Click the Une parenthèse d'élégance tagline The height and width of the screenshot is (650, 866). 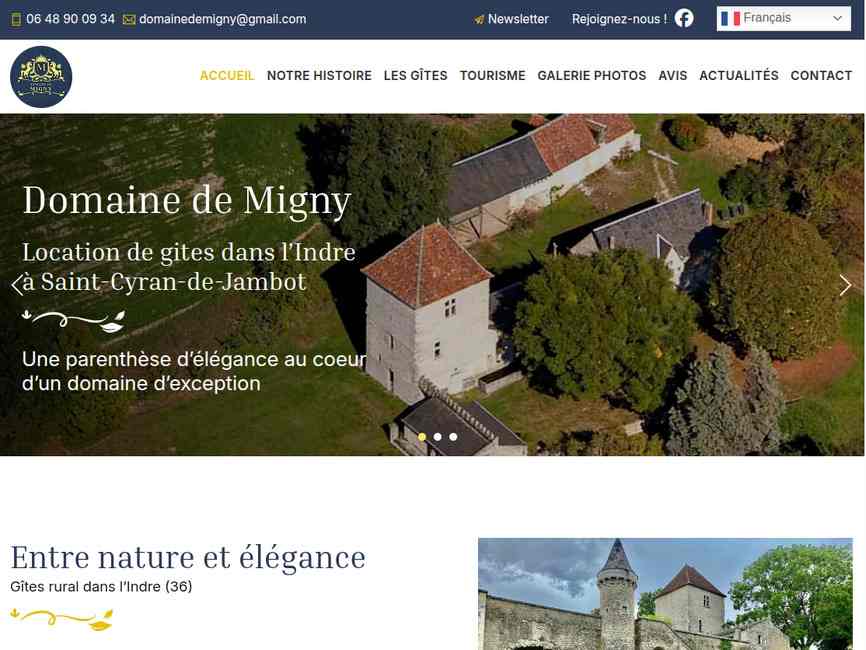point(194,371)
